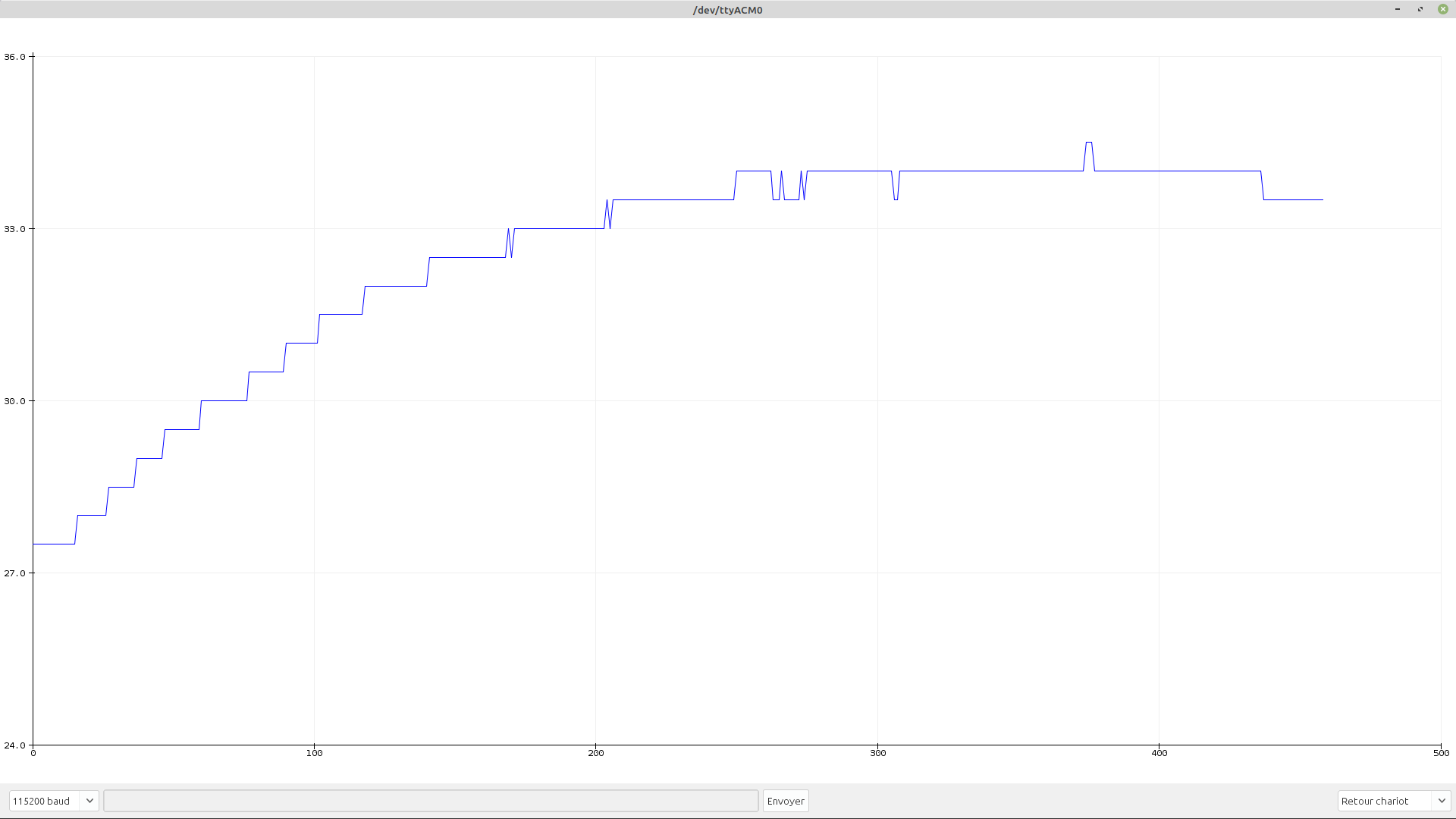Viewport: 1456px width, 819px height.
Task: Click the 33.0 y-axis label
Action: click(14, 229)
